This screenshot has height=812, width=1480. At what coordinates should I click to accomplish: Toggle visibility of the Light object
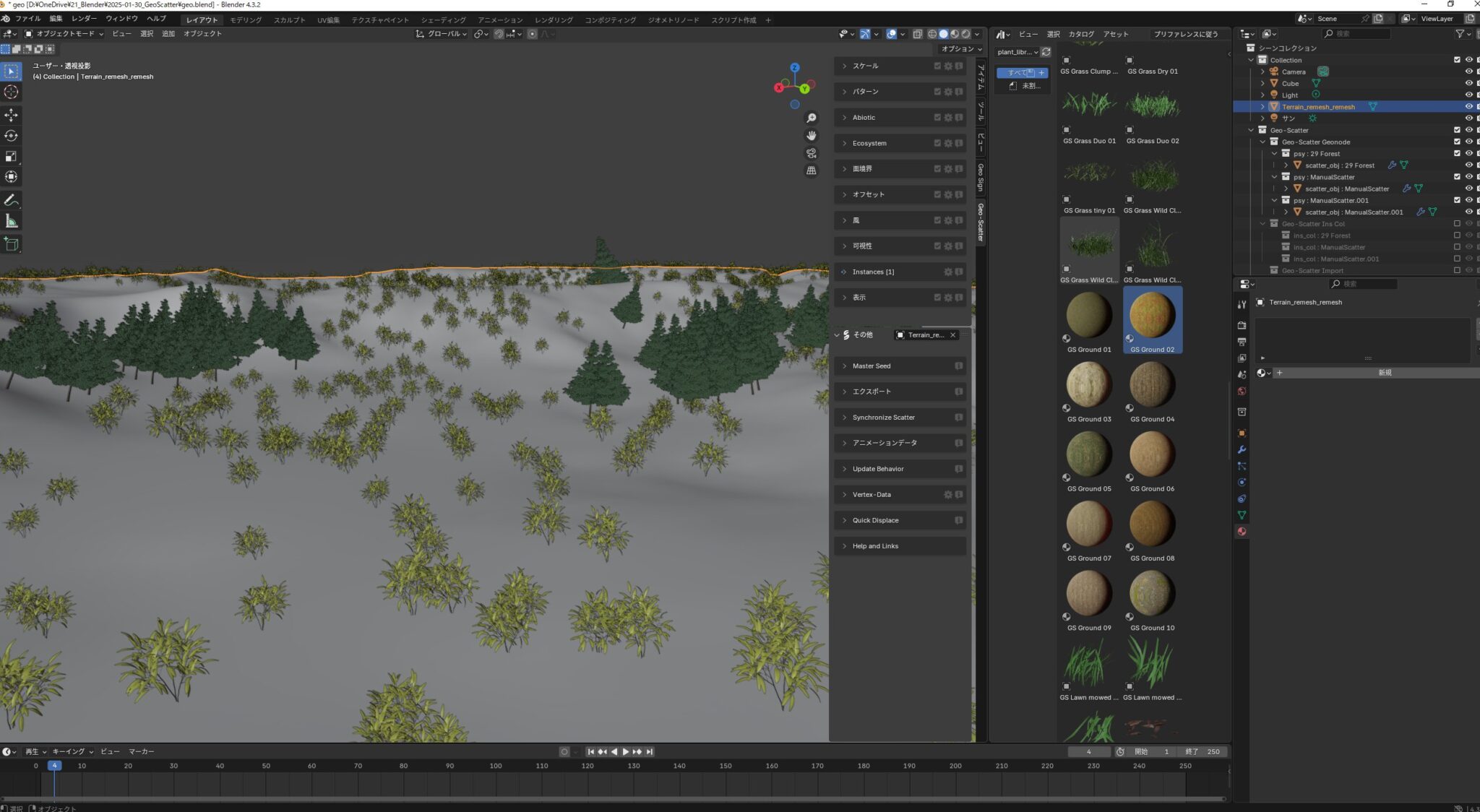click(1468, 95)
